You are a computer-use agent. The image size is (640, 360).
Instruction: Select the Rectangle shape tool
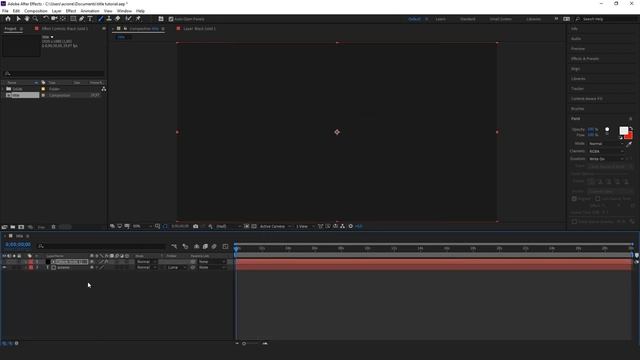[73, 19]
